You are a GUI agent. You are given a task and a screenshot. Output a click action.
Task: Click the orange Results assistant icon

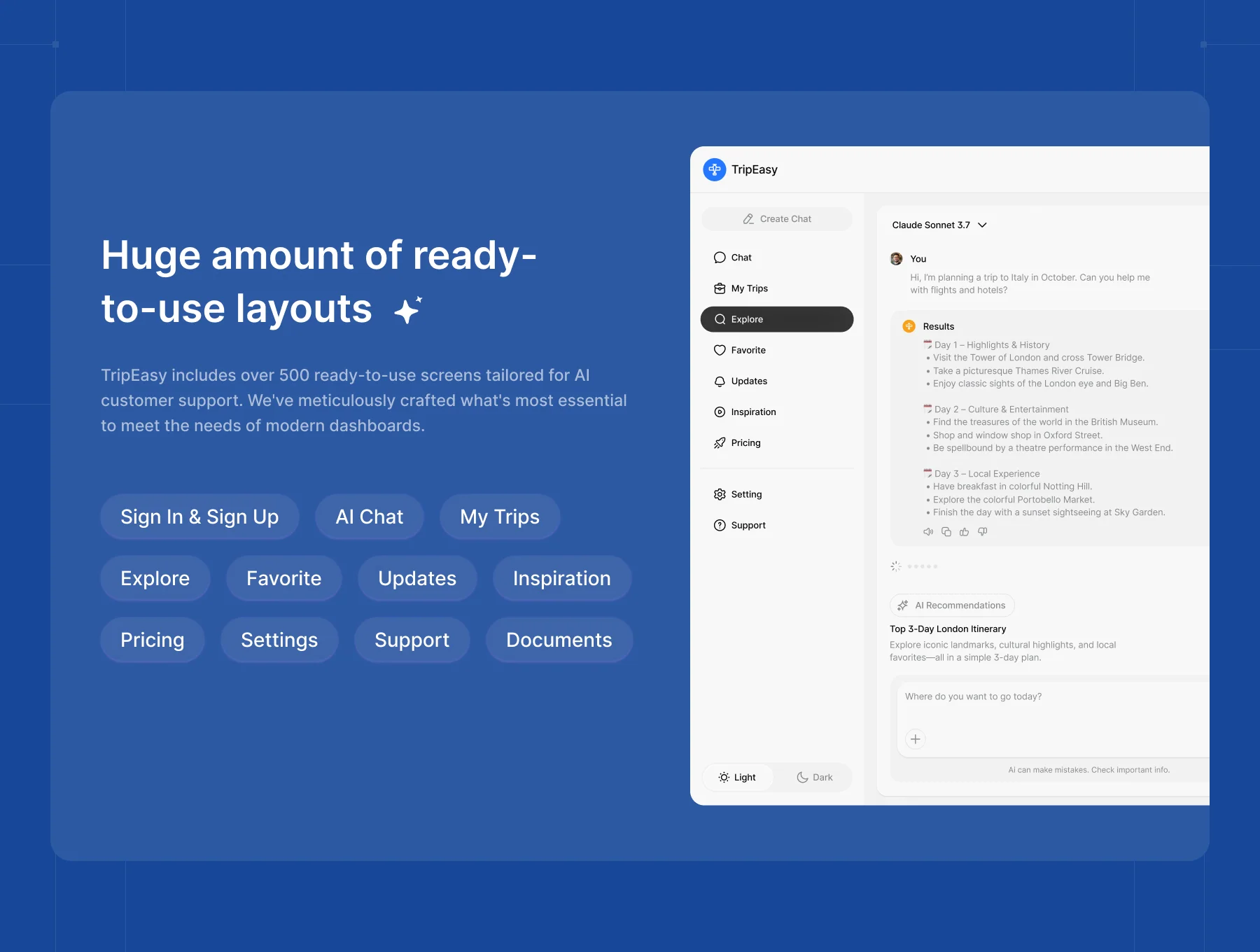pos(909,326)
